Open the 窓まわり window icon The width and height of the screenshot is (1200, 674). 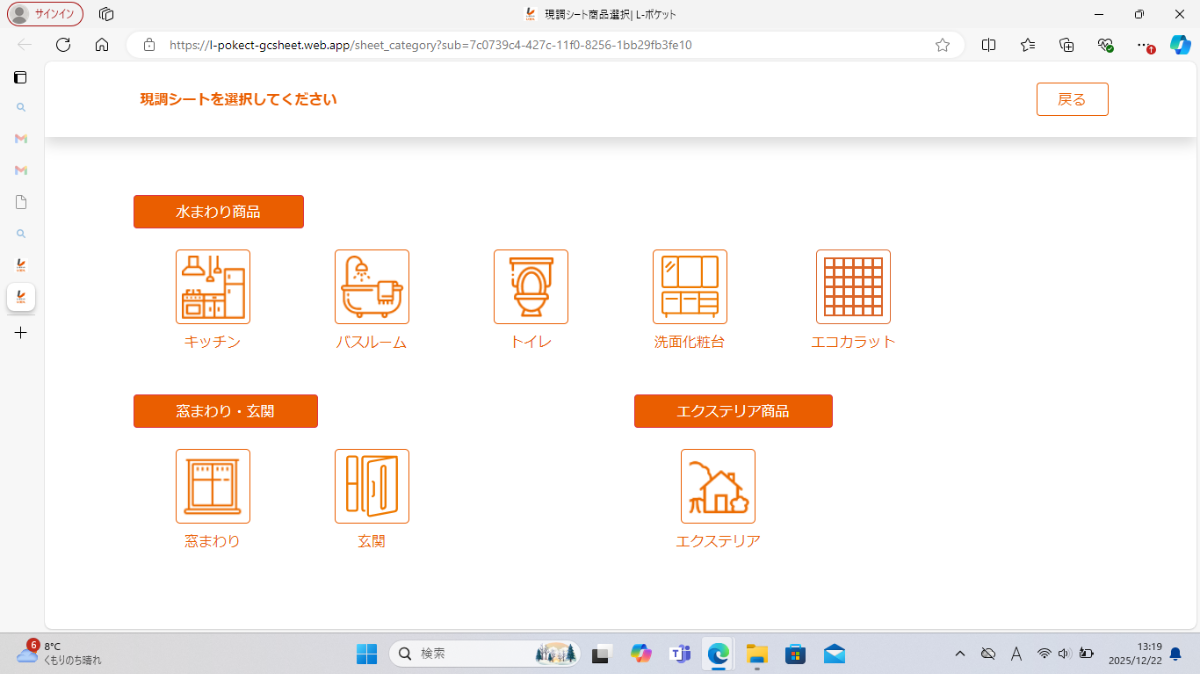click(x=213, y=486)
